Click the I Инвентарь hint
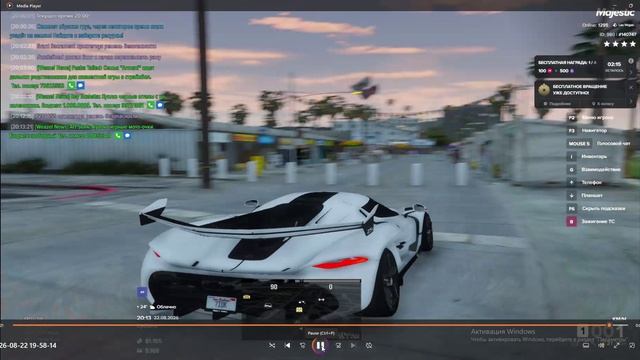The image size is (640, 360). 587,156
